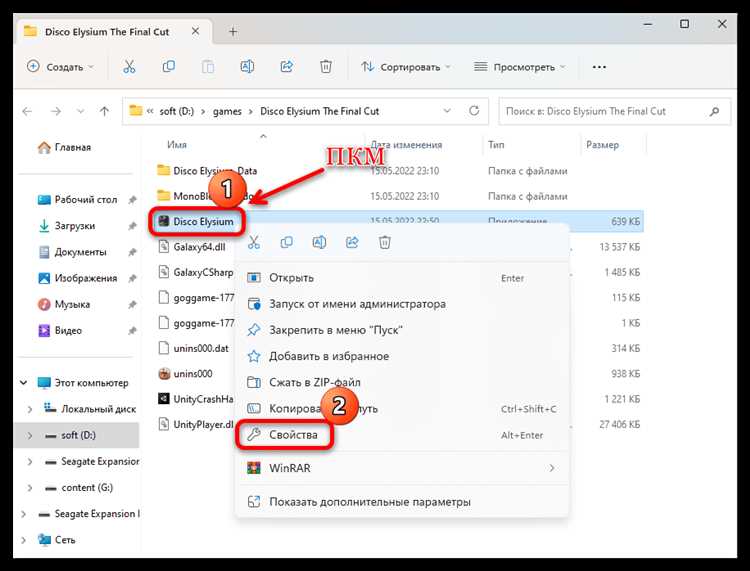Choose Свойства in the context menu
The width and height of the screenshot is (750, 571).
tap(403, 435)
